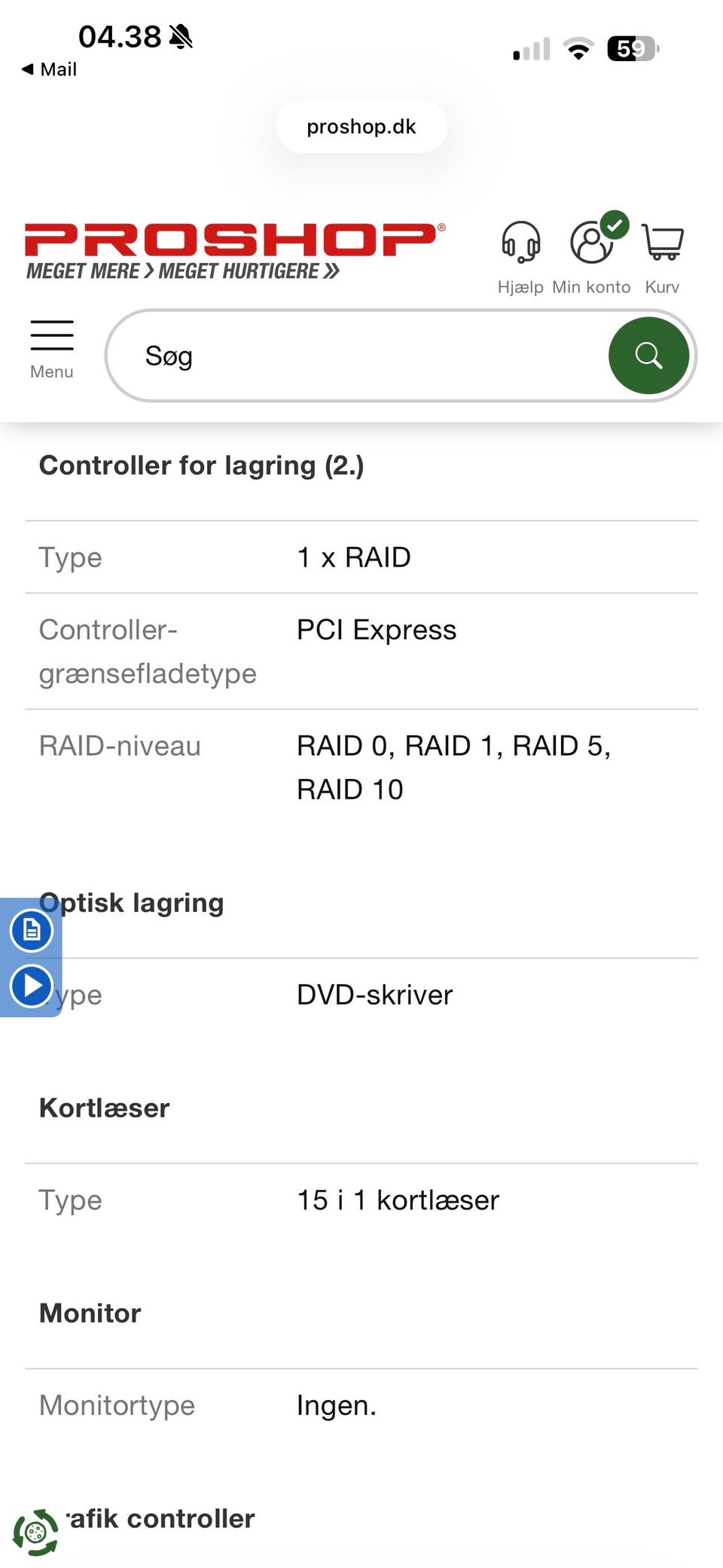Tap the 'Controller for lagring (2.)' section heading
723x1568 pixels.
pos(201,466)
